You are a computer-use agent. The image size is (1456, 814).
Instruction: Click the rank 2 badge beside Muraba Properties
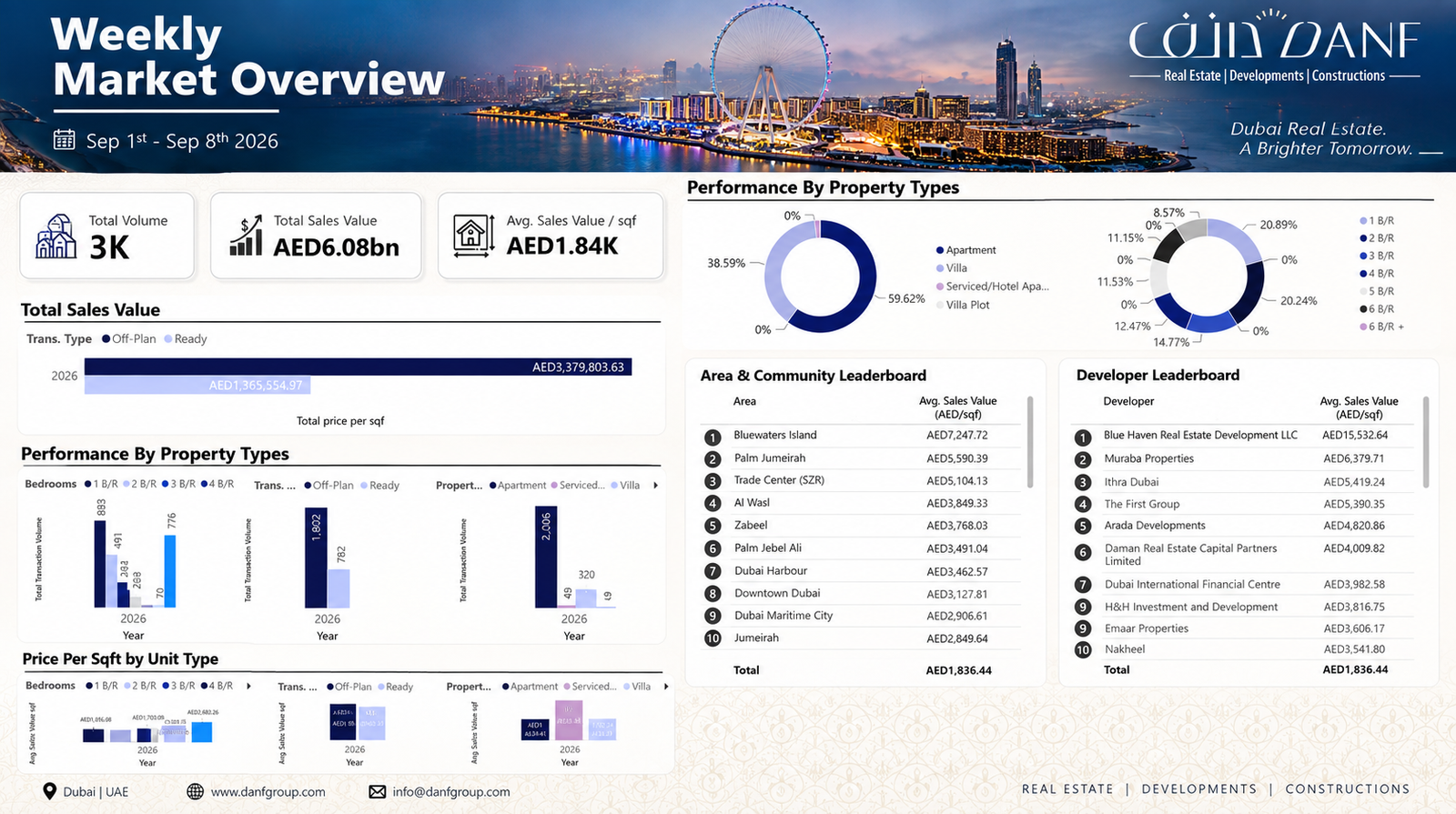[1083, 460]
